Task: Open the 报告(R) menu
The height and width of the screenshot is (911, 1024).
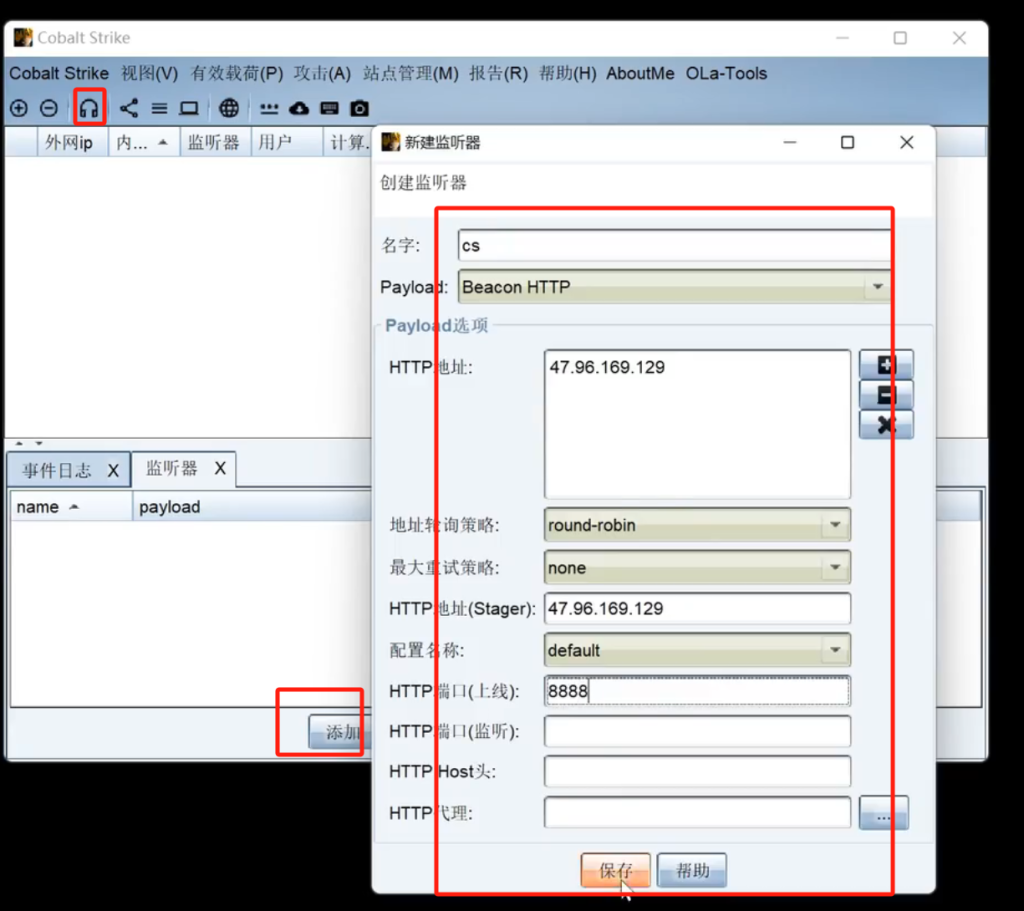Action: pos(498,73)
